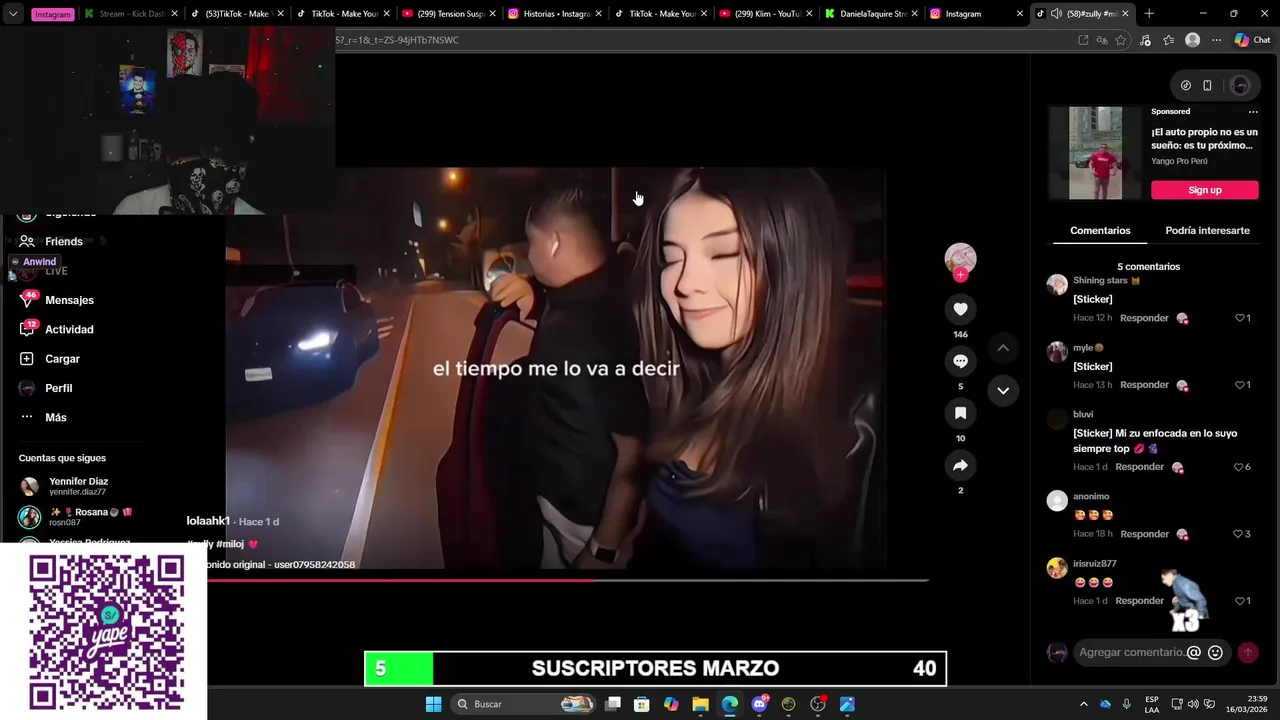
Task: Open File Explorer from the taskbar
Action: click(700, 704)
